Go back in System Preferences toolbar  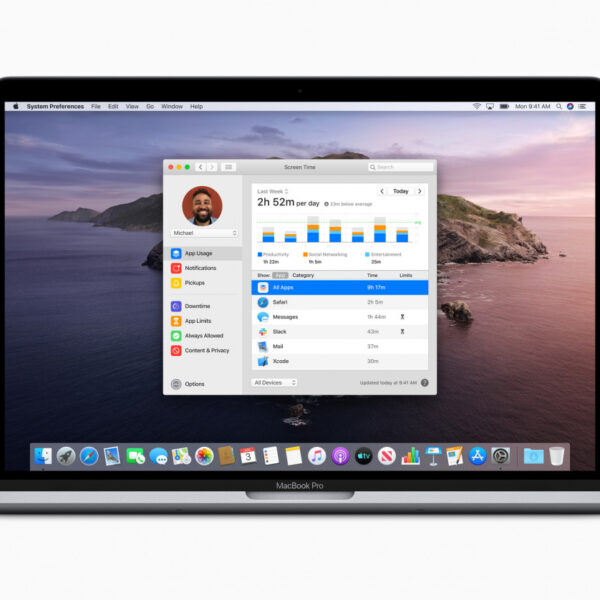tap(201, 167)
